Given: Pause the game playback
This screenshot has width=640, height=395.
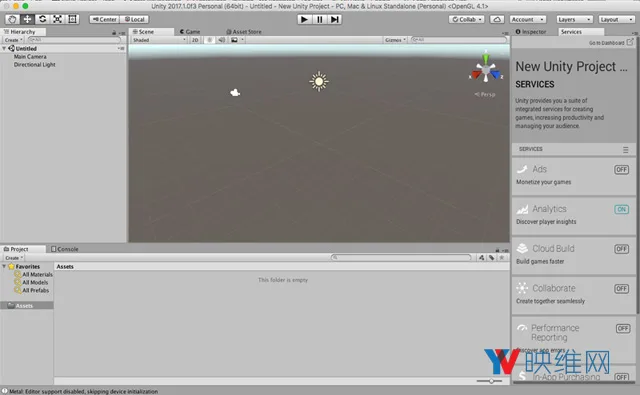Looking at the screenshot, I should tap(320, 19).
